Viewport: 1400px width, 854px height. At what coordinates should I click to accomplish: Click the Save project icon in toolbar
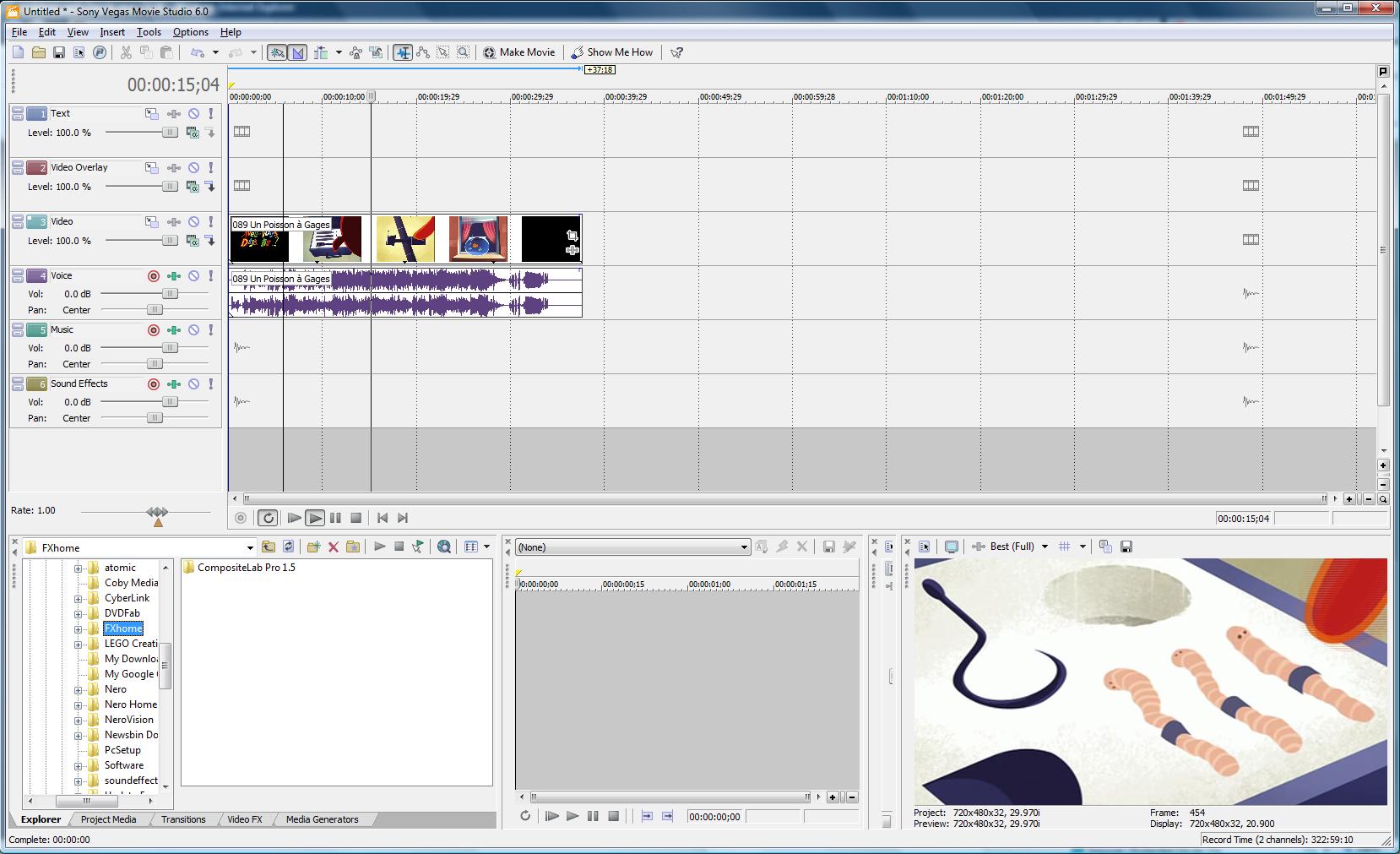coord(59,52)
